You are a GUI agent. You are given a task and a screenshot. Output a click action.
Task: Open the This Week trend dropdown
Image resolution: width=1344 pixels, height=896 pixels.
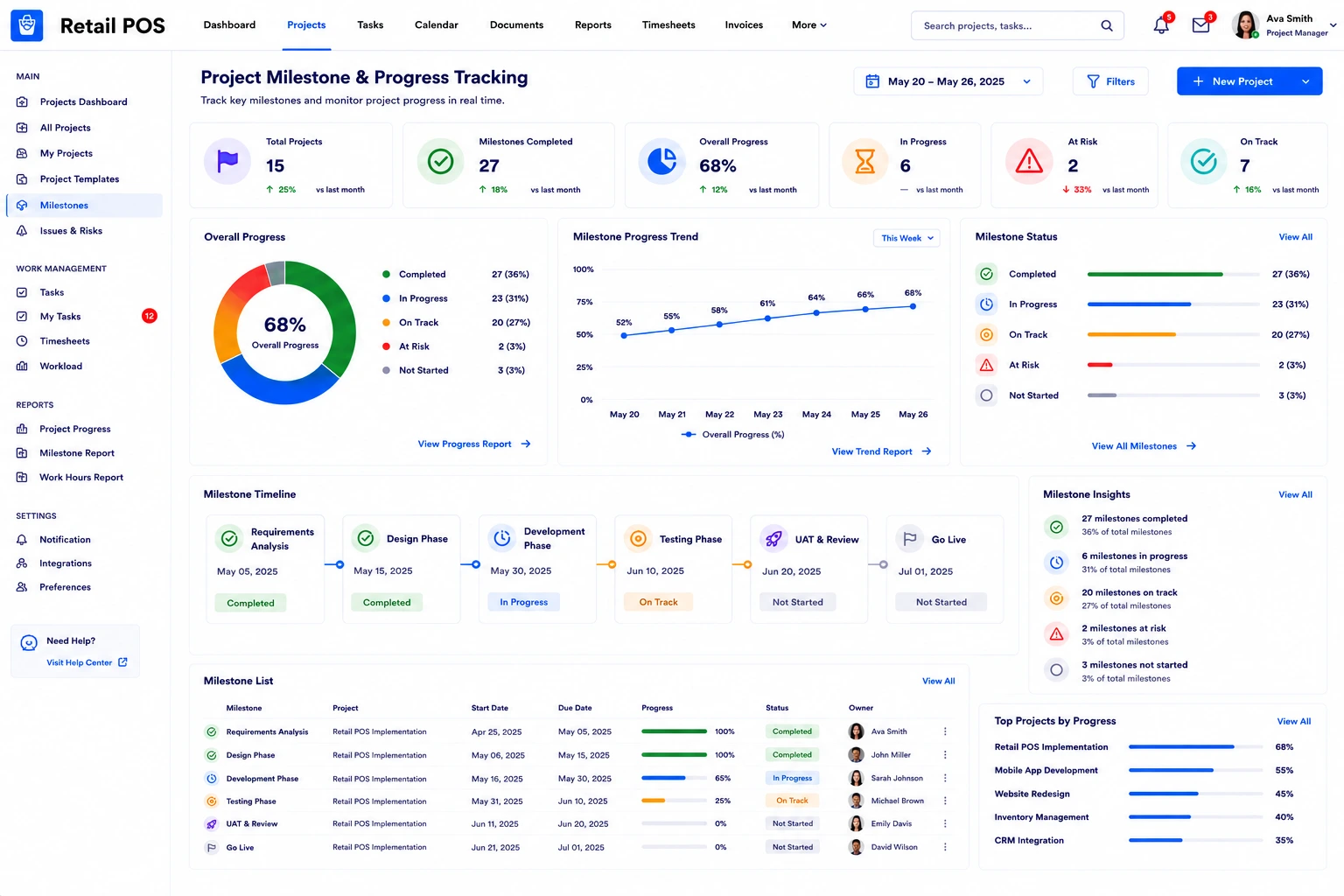[x=906, y=238]
